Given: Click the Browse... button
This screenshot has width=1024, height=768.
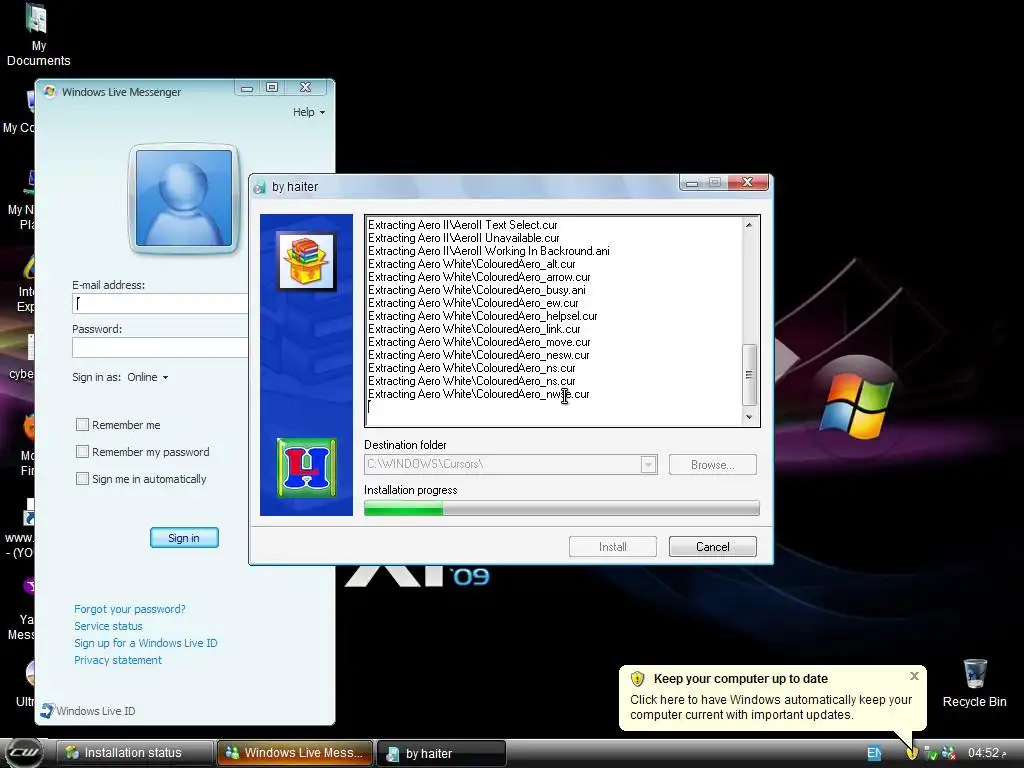Looking at the screenshot, I should point(712,464).
